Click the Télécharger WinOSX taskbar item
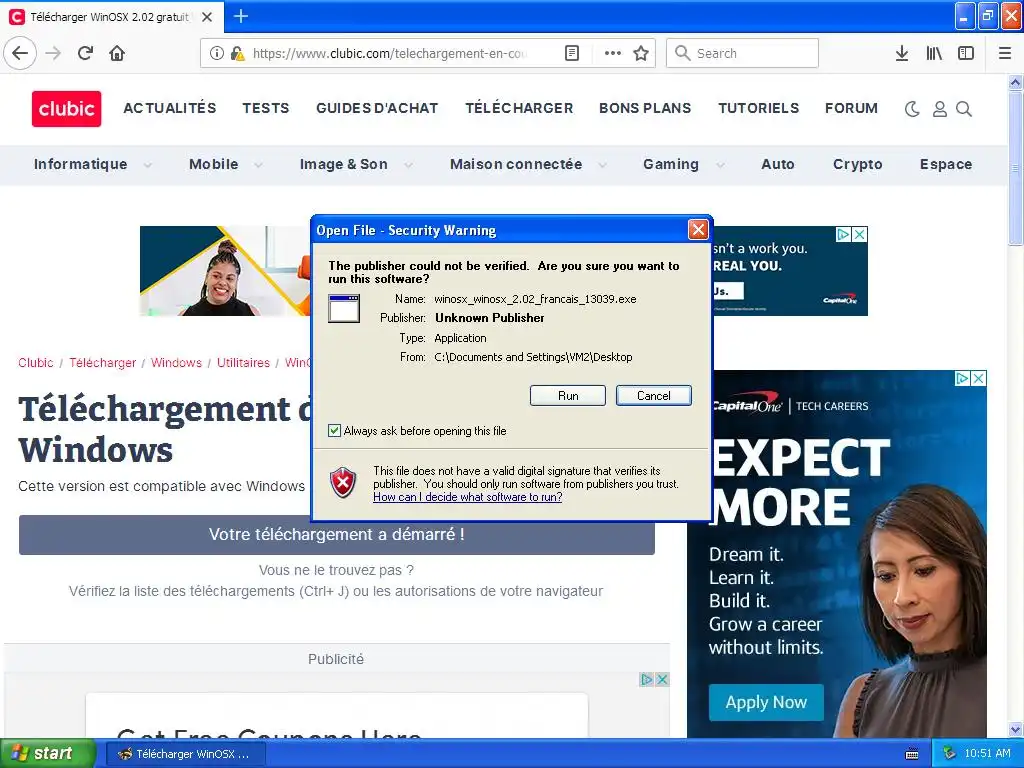 [x=185, y=754]
